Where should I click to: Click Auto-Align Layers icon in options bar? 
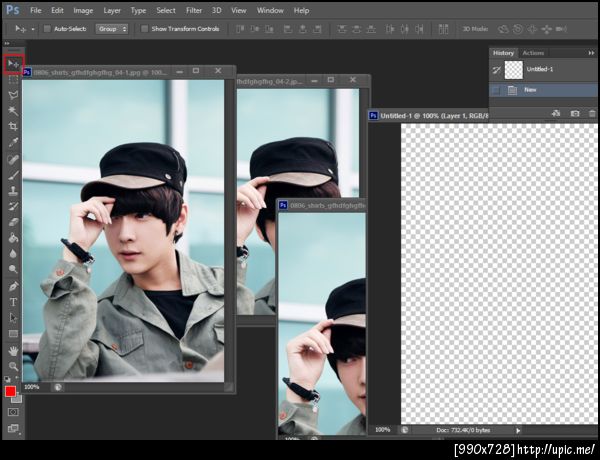click(x=443, y=29)
